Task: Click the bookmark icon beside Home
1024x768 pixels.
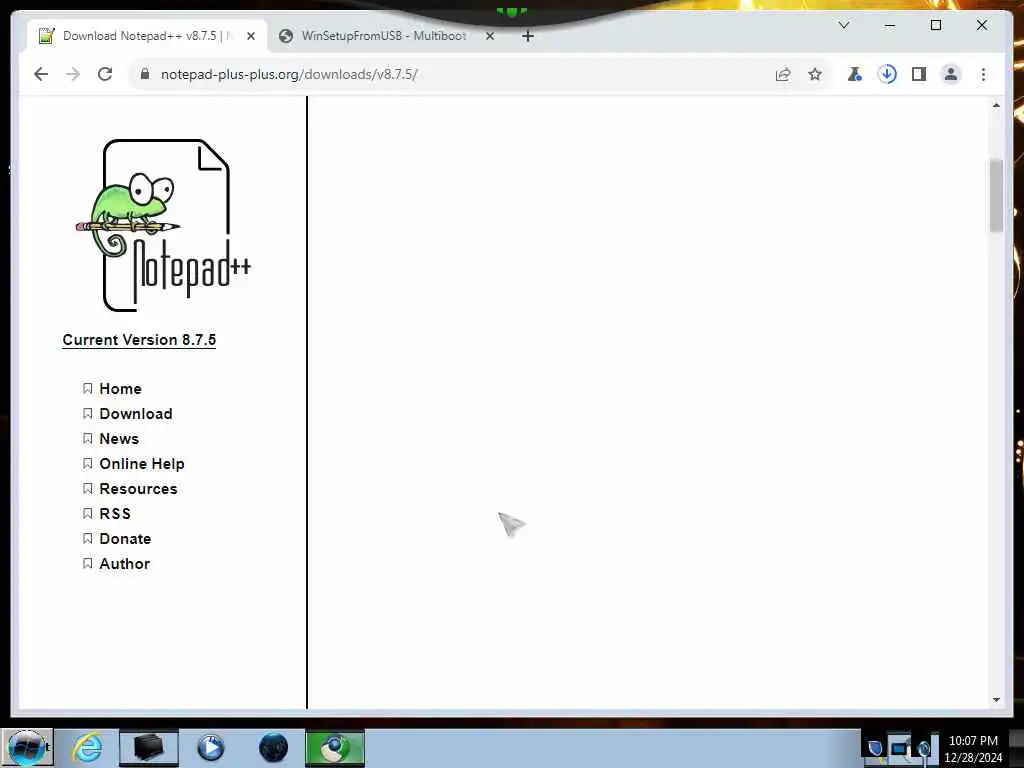Action: pos(88,389)
